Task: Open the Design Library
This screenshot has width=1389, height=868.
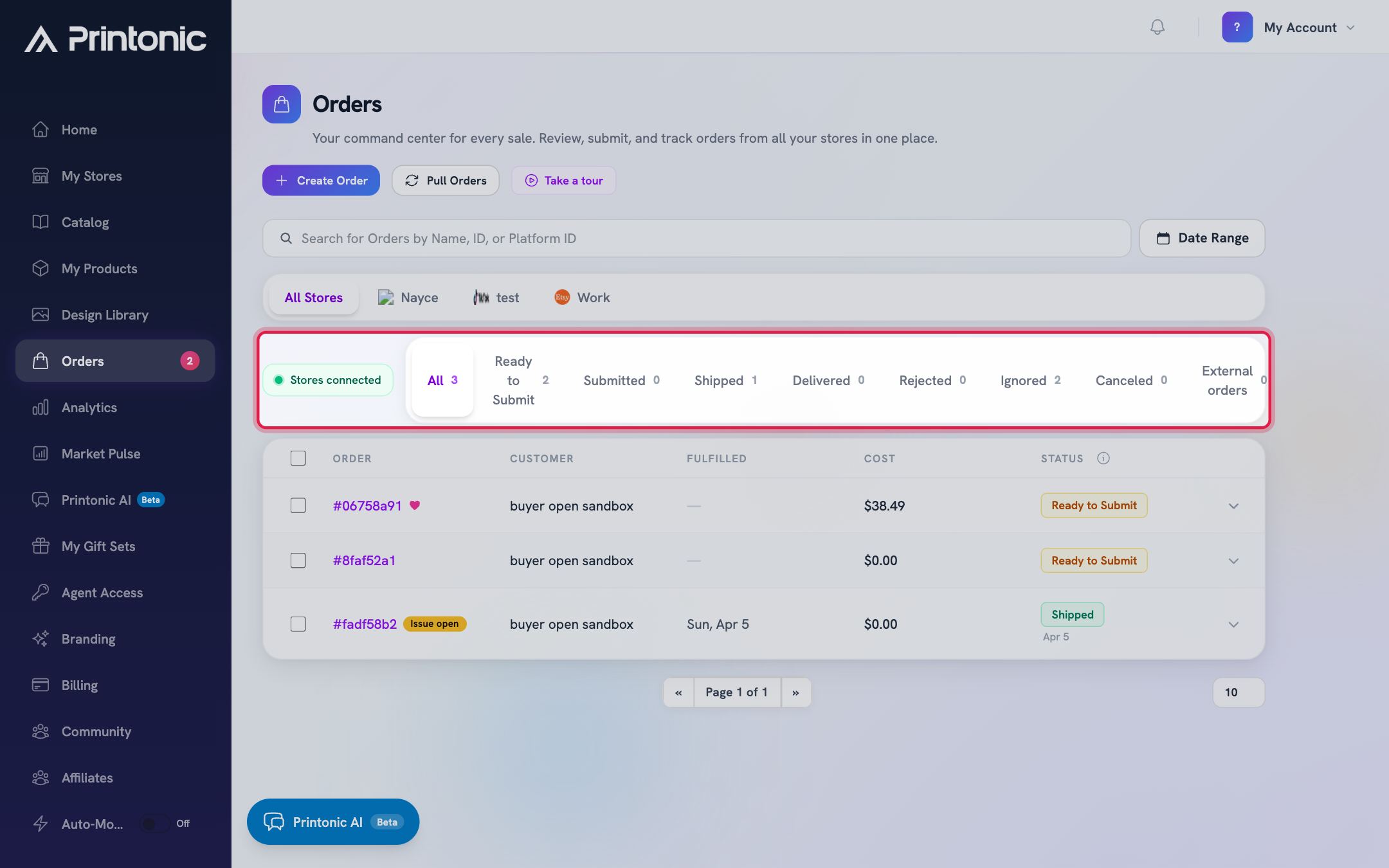Action: (115, 314)
